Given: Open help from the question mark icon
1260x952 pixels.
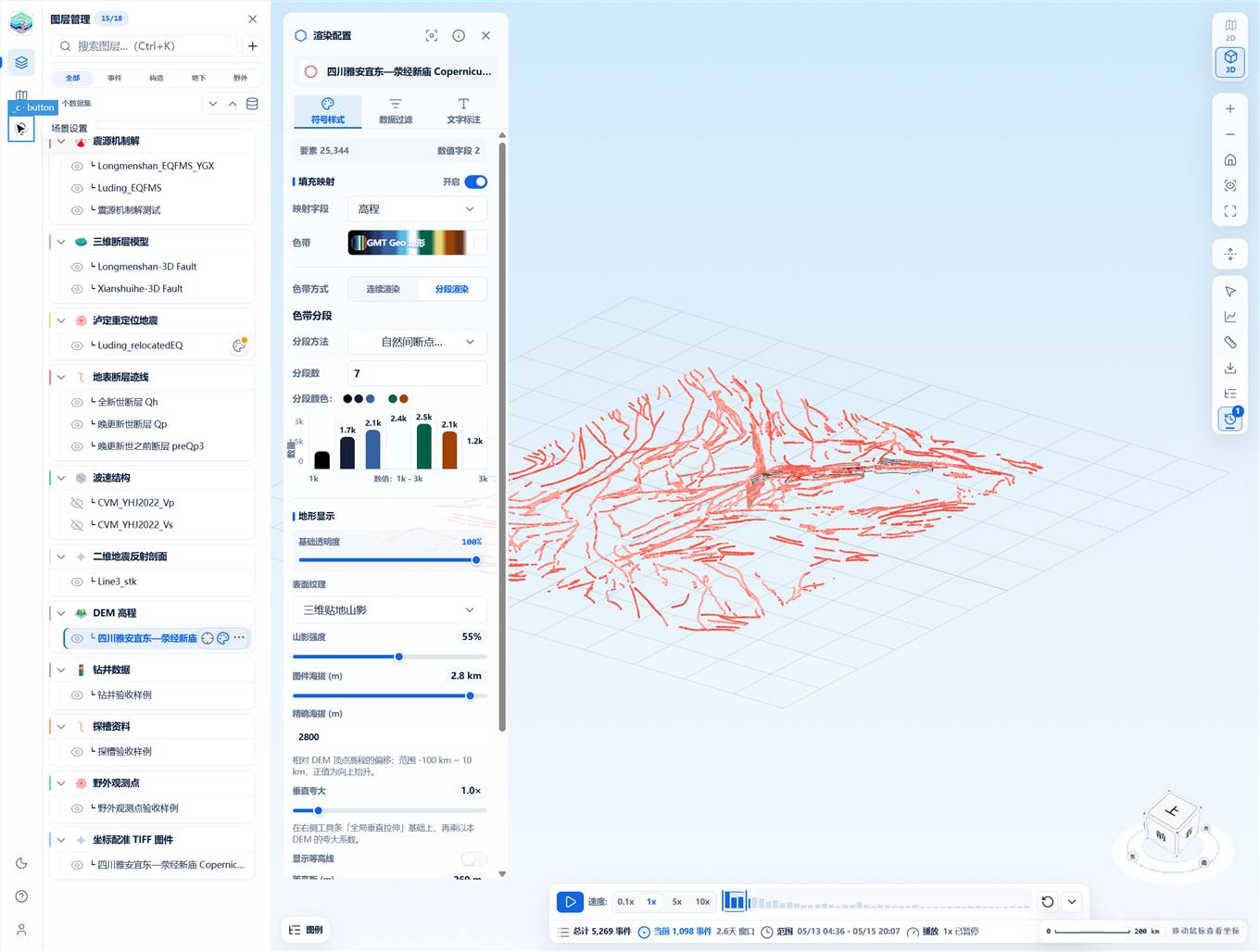Looking at the screenshot, I should click(x=21, y=896).
